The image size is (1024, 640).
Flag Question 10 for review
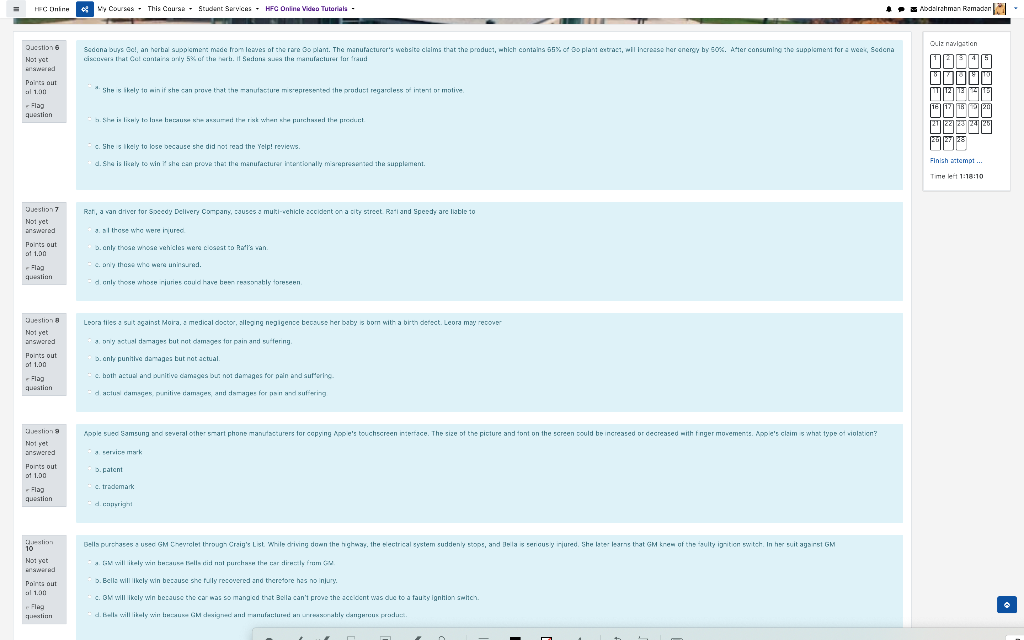pyautogui.click(x=39, y=611)
